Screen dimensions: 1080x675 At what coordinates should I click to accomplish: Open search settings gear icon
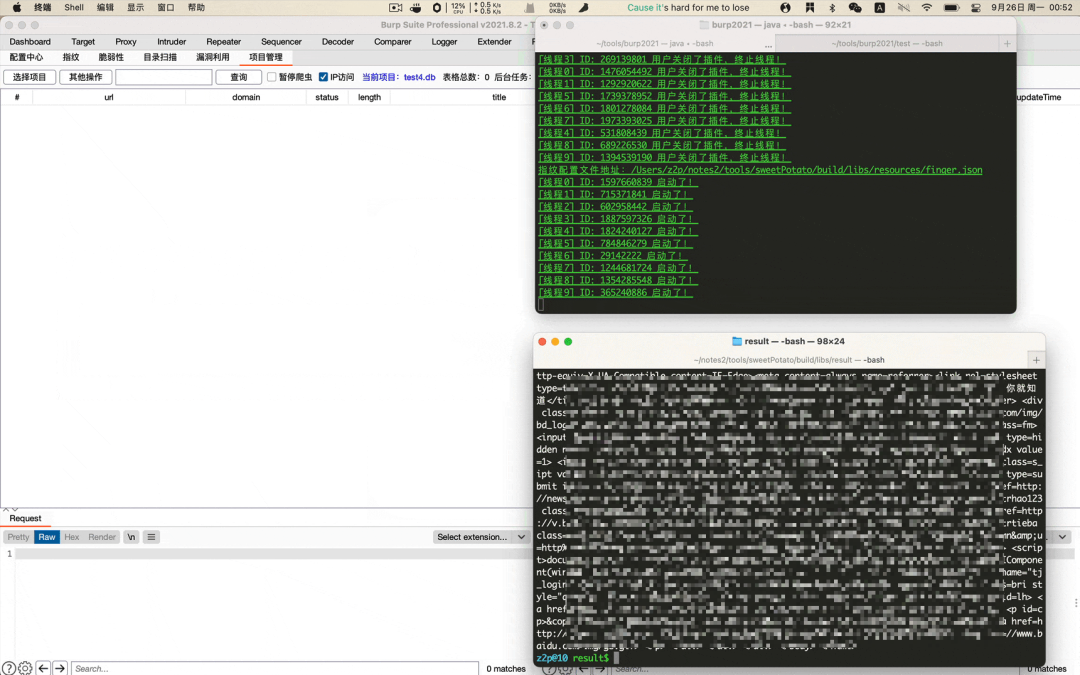click(25, 668)
